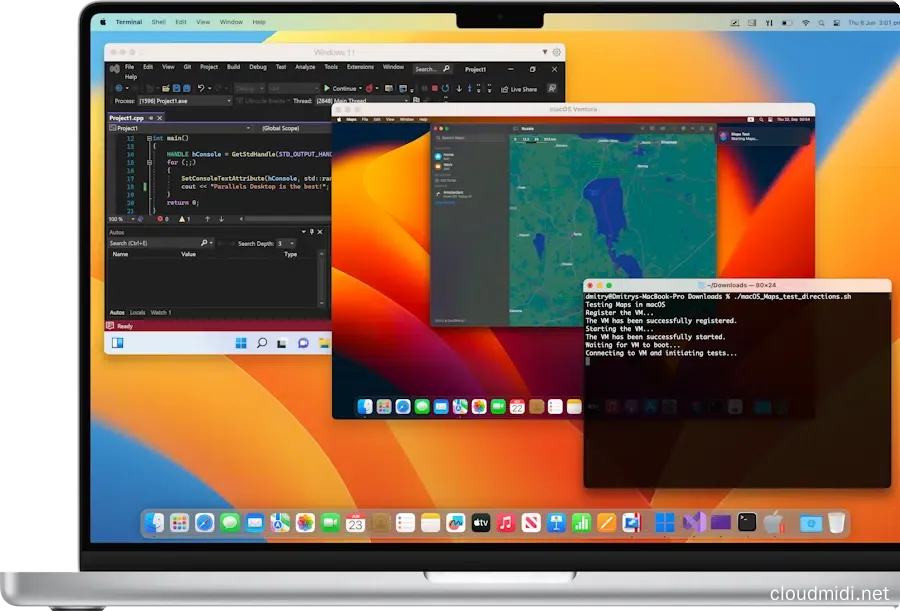Open Safari from the macOS dock
The height and width of the screenshot is (611, 900).
(x=205, y=523)
